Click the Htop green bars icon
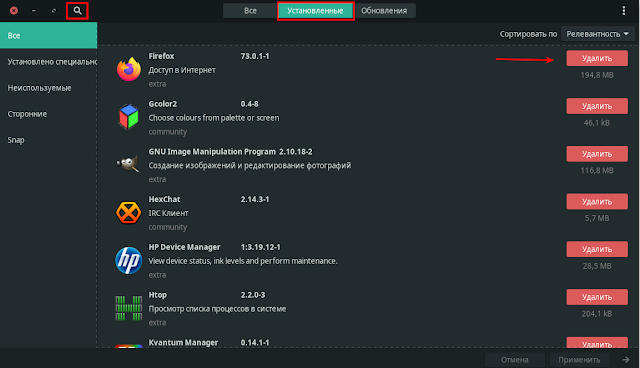The image size is (640, 368). [129, 308]
